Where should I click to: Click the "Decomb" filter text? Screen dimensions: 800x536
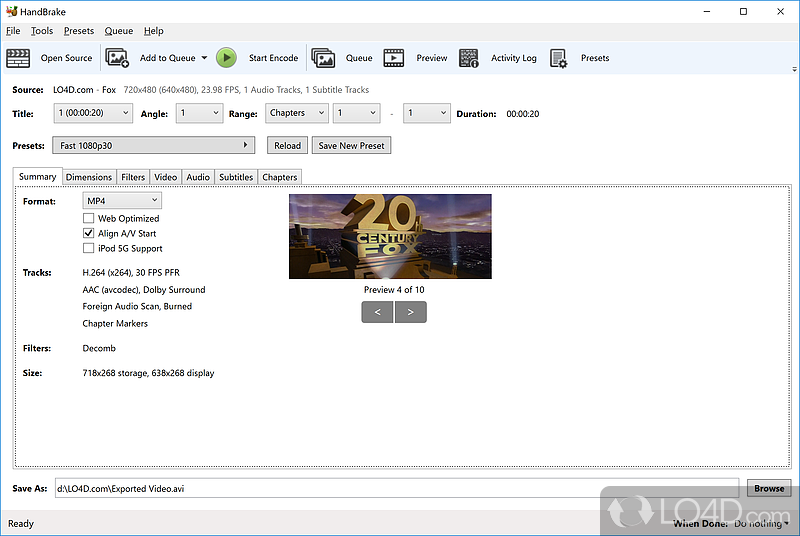pyautogui.click(x=99, y=348)
